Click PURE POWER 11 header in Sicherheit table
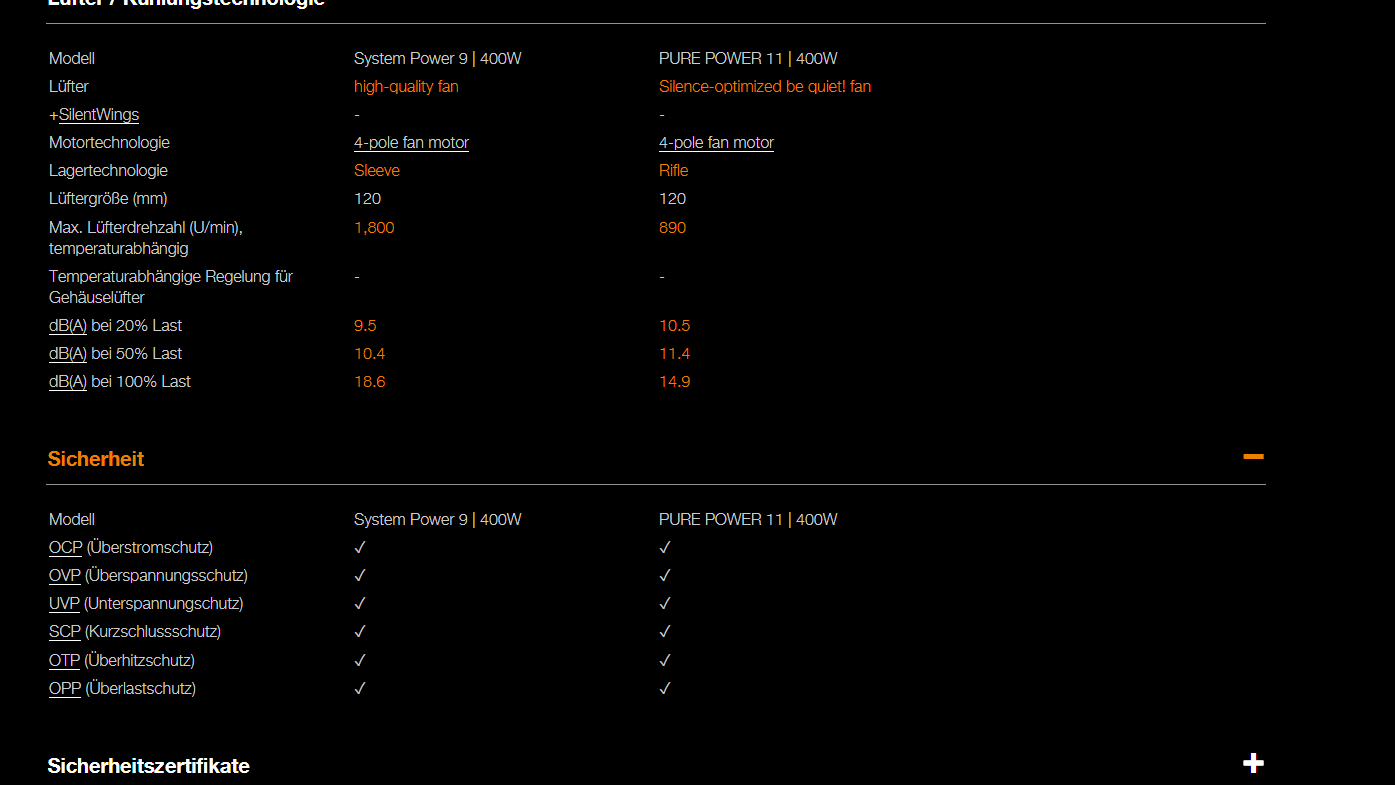Viewport: 1395px width, 785px height. pos(748,520)
